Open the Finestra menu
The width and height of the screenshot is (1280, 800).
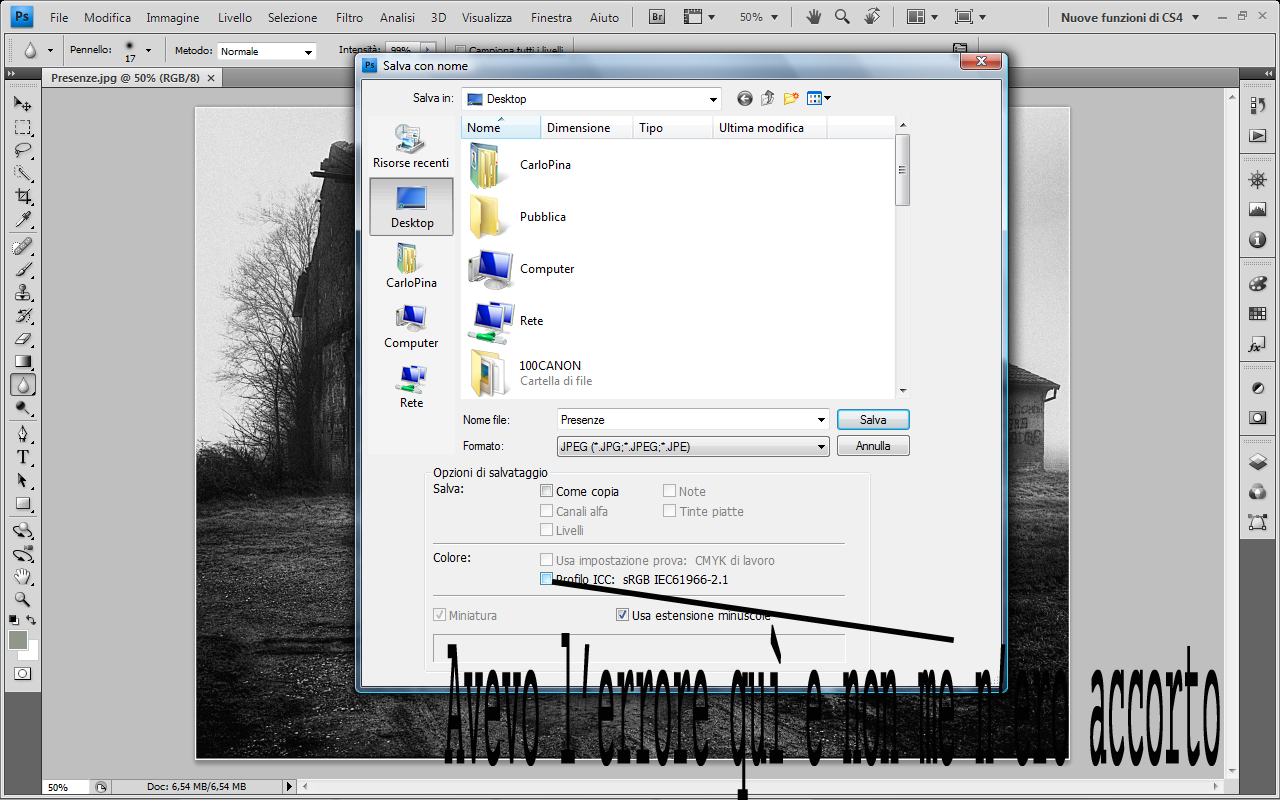click(x=552, y=18)
